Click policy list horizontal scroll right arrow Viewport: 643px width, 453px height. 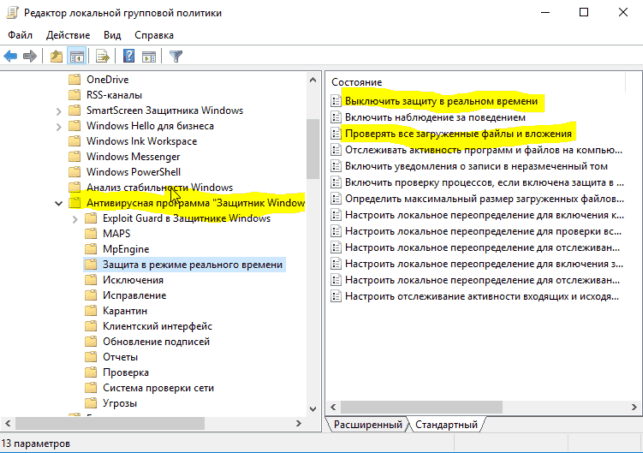coord(634,407)
